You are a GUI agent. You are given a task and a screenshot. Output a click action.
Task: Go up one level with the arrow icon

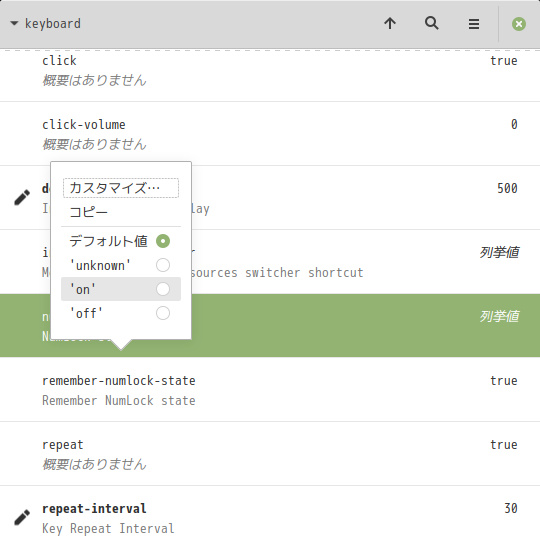[x=390, y=24]
